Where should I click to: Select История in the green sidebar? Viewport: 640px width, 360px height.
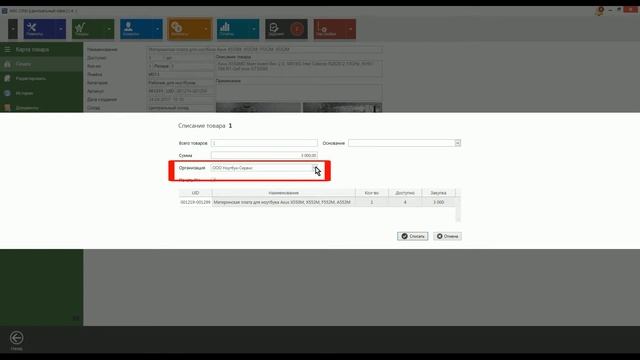click(41, 93)
